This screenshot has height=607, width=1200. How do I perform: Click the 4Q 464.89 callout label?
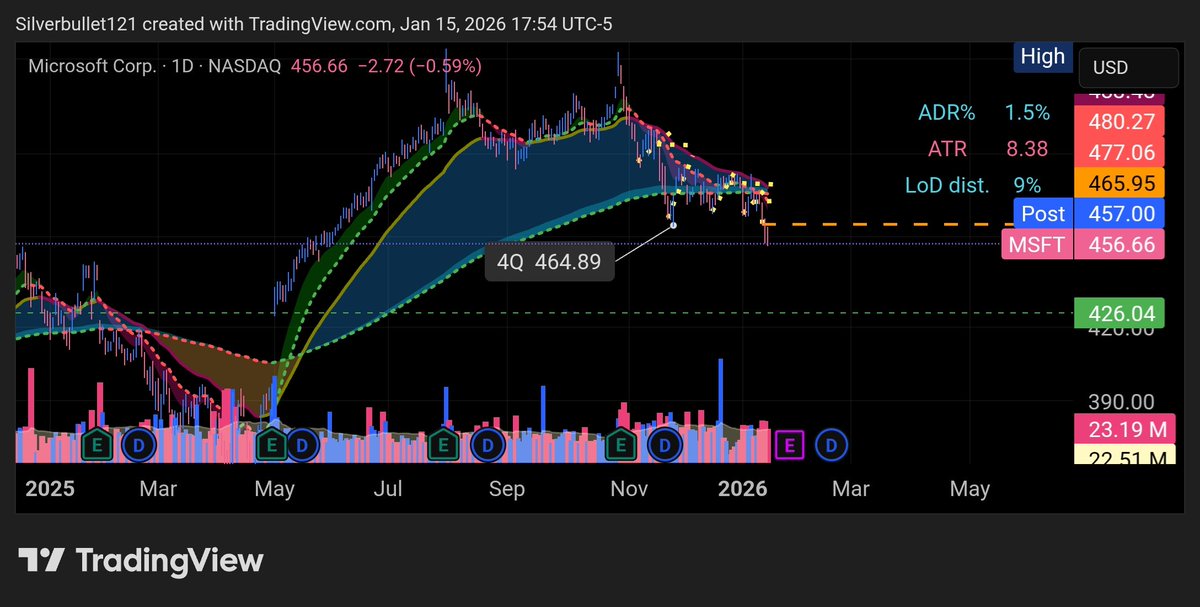coord(550,264)
